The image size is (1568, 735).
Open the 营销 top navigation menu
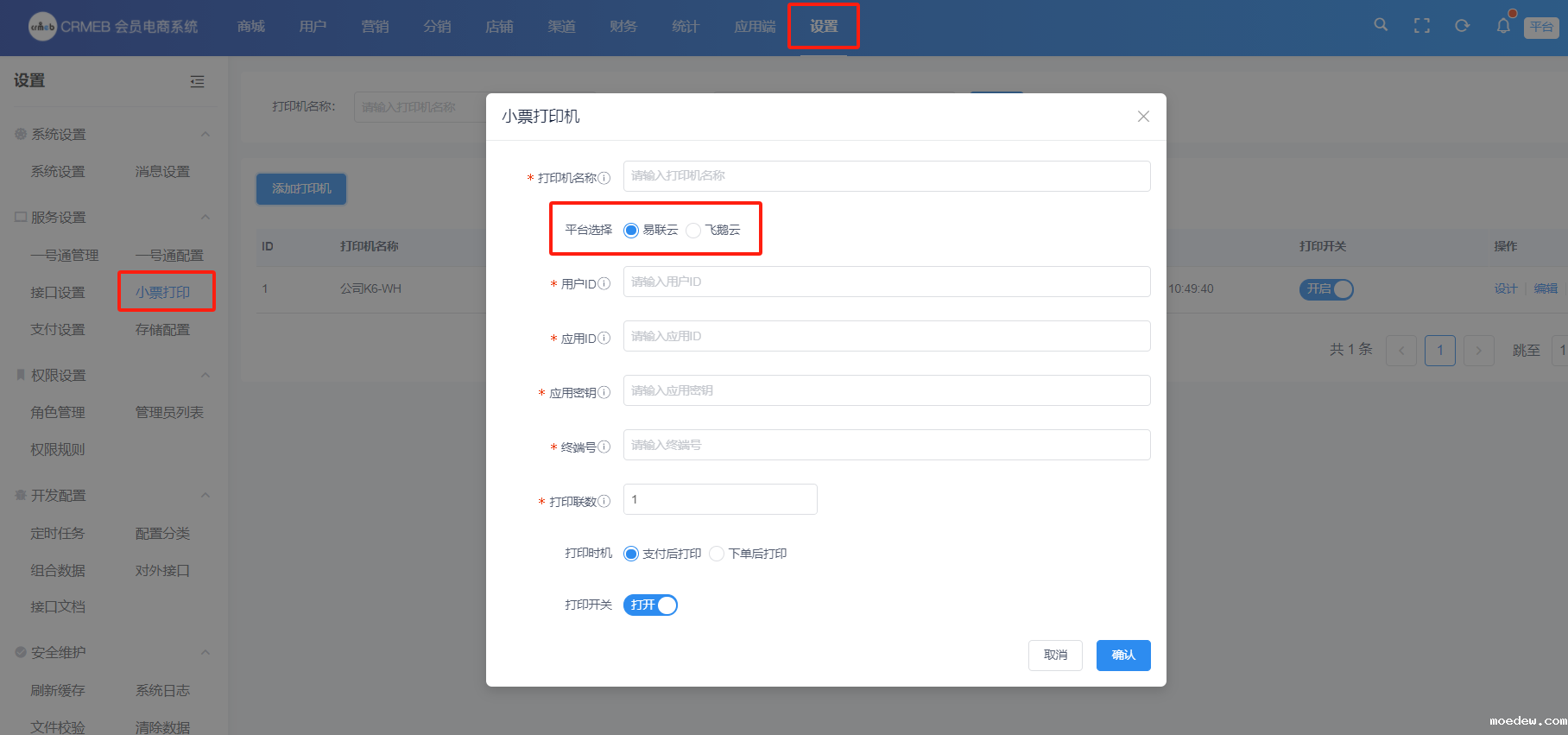pyautogui.click(x=375, y=27)
